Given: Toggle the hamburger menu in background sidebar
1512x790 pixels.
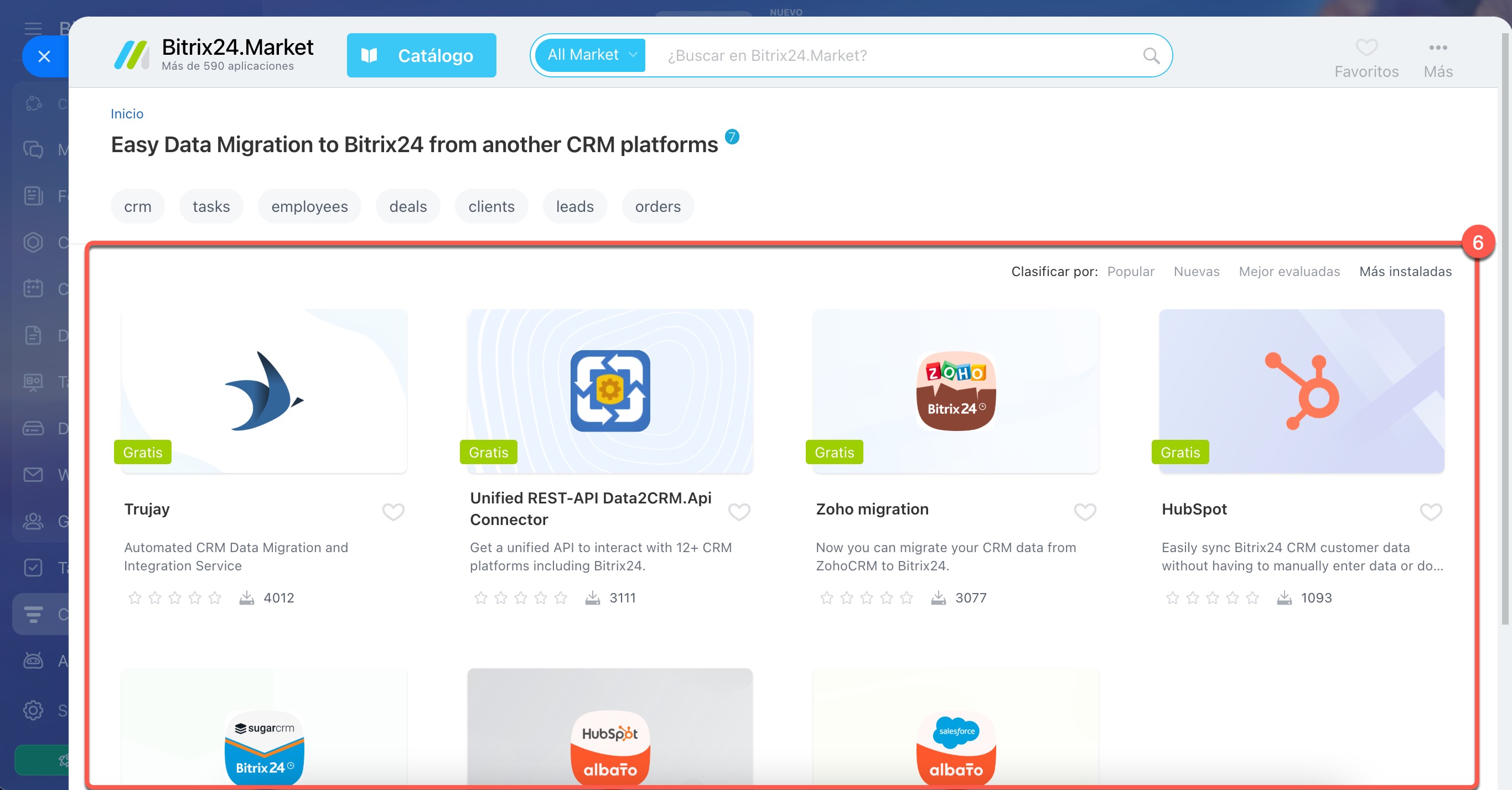Looking at the screenshot, I should tap(33, 28).
